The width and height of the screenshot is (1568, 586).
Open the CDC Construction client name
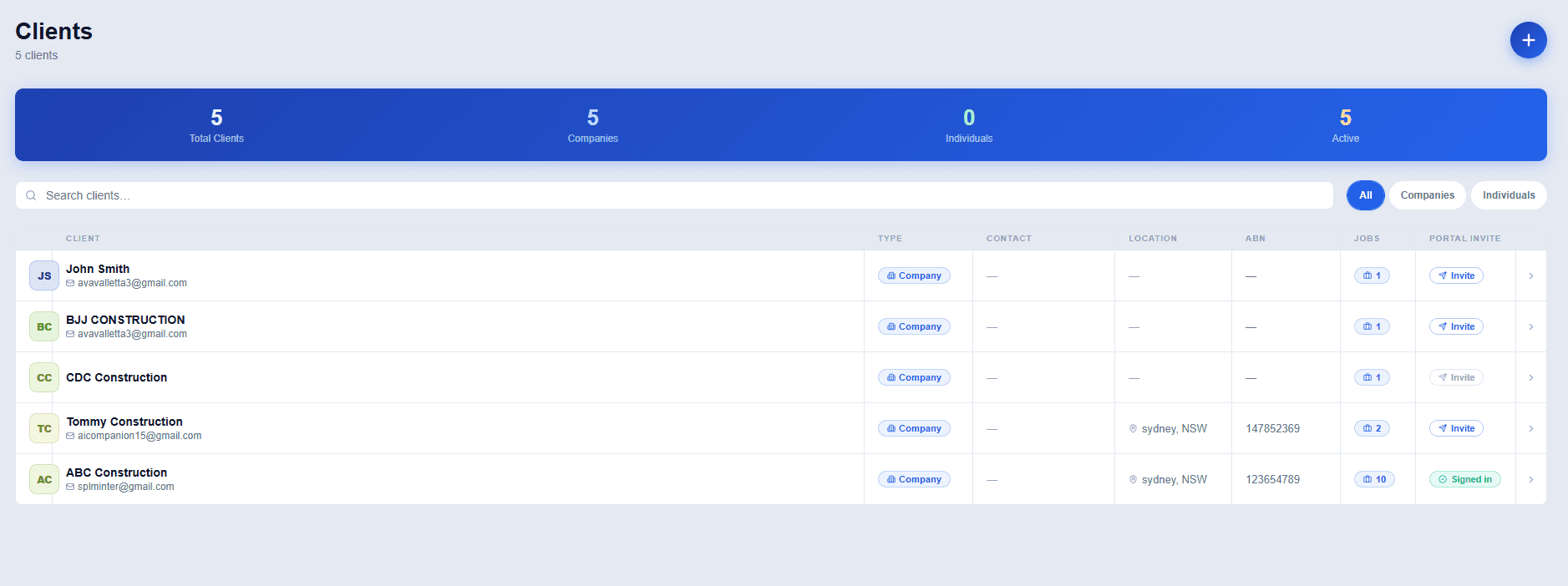pyautogui.click(x=116, y=377)
